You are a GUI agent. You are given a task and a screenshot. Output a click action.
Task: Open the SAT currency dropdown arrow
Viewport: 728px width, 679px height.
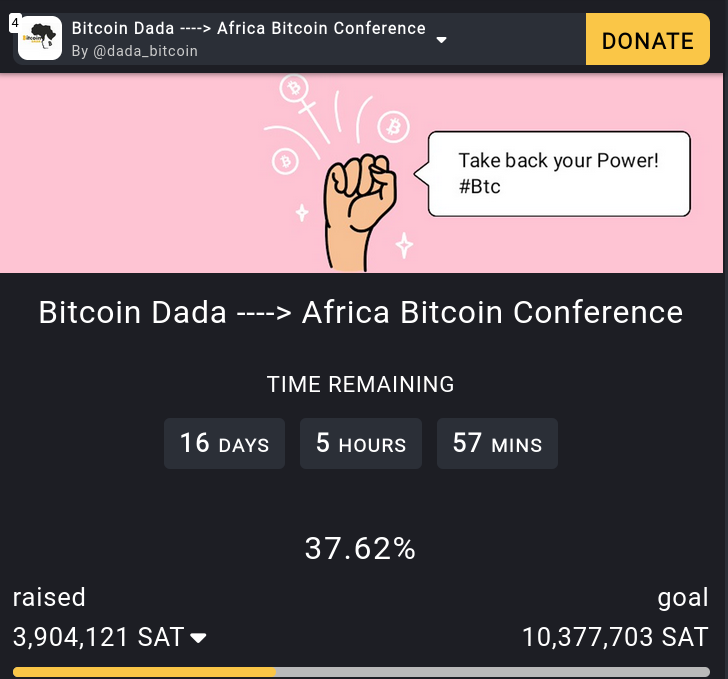click(x=198, y=638)
